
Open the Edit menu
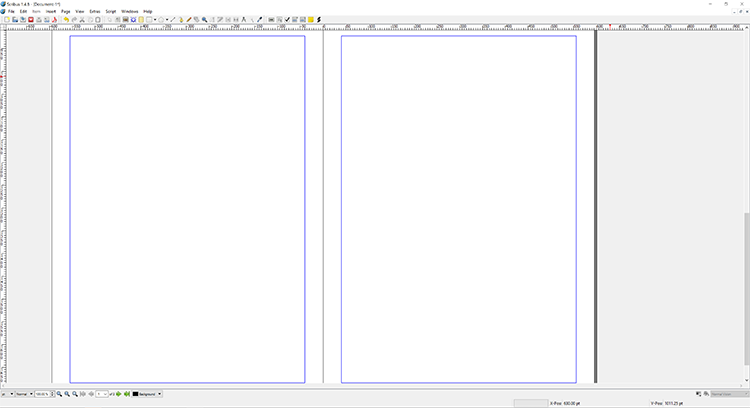point(23,11)
